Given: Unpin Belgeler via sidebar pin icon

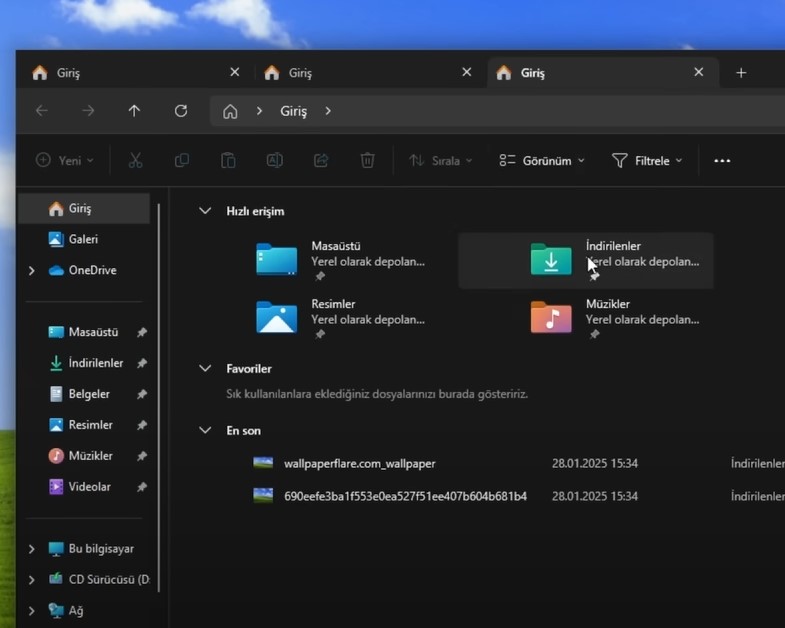Looking at the screenshot, I should 142,394.
